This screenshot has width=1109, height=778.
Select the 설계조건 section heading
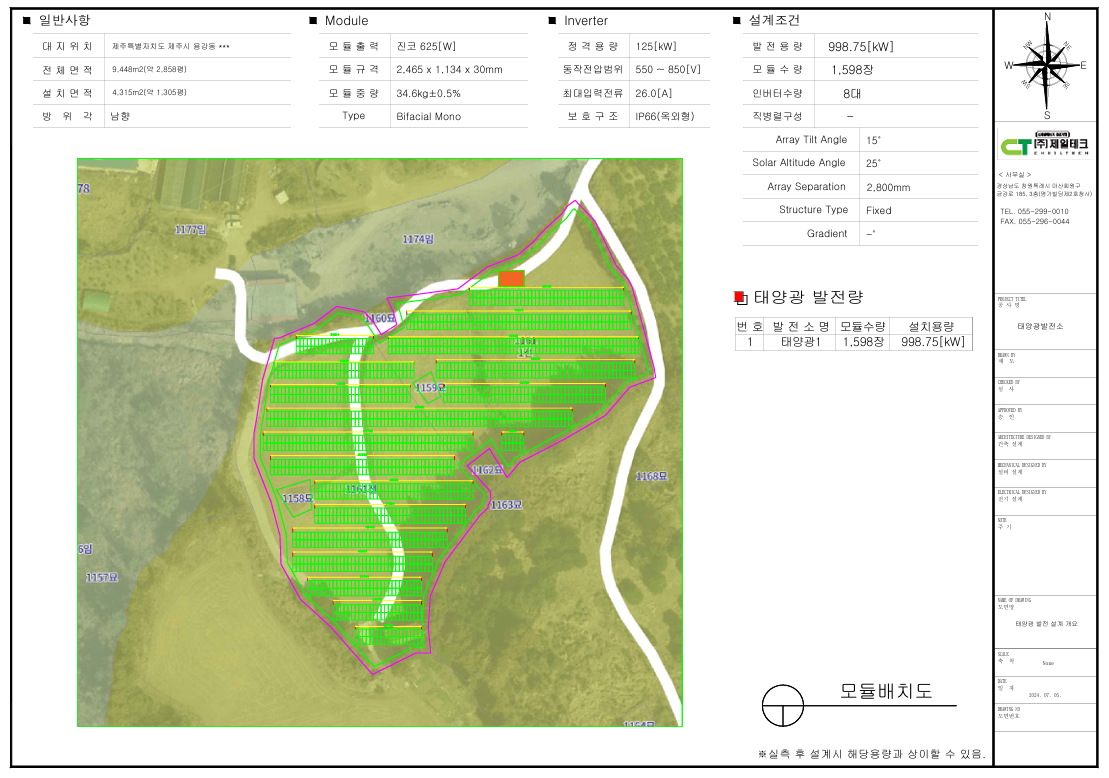774,21
